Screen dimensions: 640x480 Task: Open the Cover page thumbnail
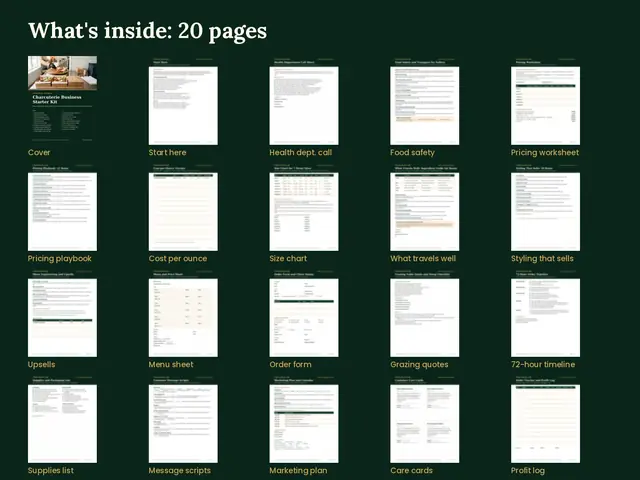click(x=62, y=100)
